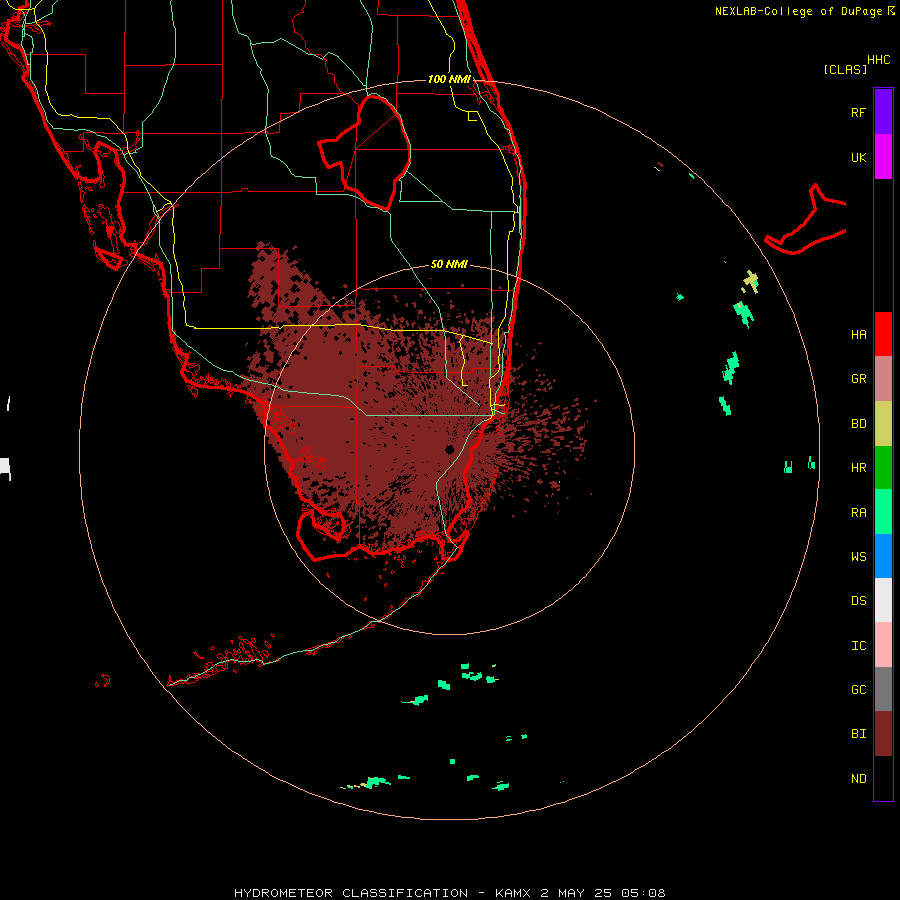Image resolution: width=900 pixels, height=900 pixels.
Task: Click the purple RF color swatch
Action: [883, 112]
